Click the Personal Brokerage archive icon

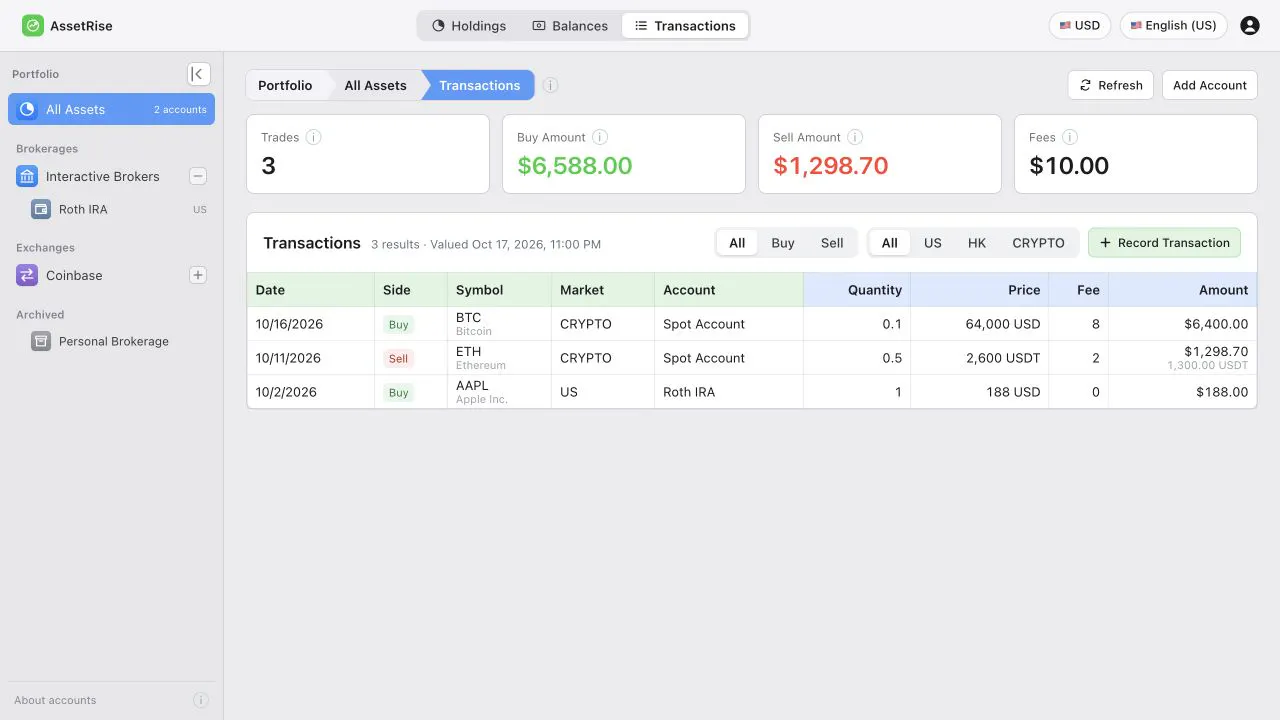(41, 342)
